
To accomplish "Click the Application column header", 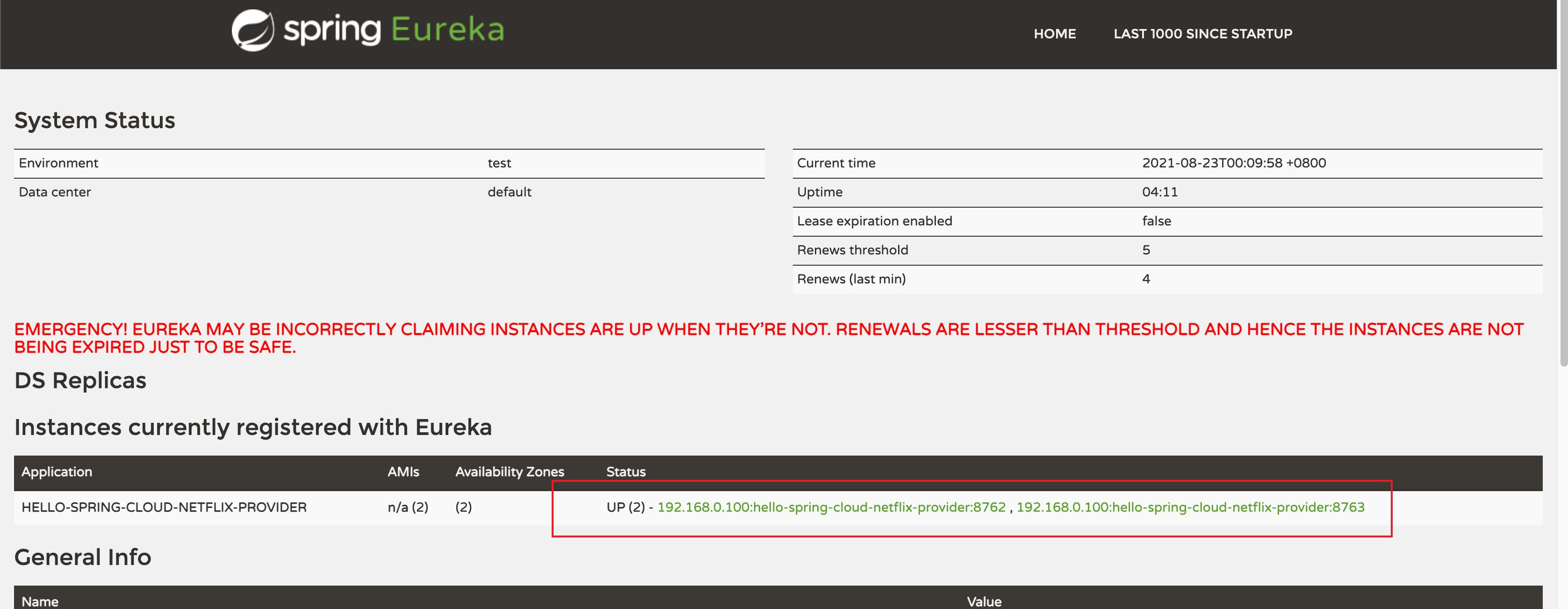I will point(57,472).
